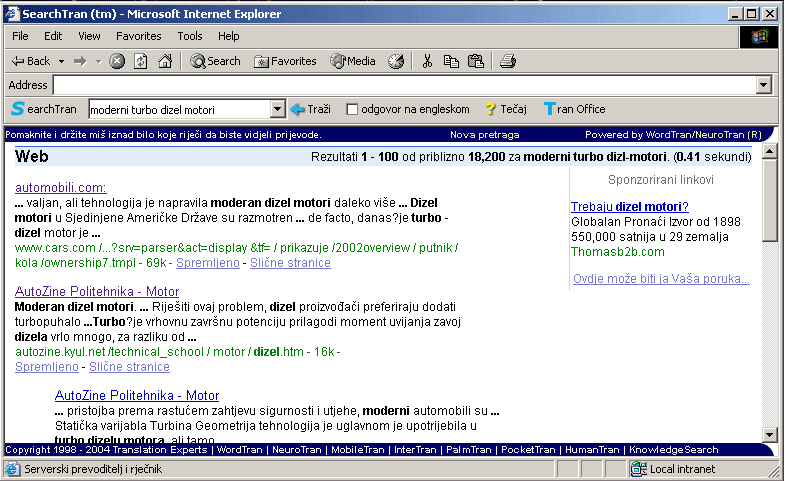Open the Trebaju dizel motori? sponsored link
The image size is (785, 481).
pyautogui.click(x=630, y=207)
